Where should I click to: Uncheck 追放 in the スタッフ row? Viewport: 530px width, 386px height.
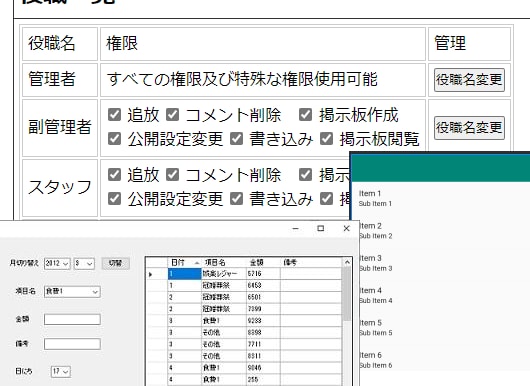[114, 174]
